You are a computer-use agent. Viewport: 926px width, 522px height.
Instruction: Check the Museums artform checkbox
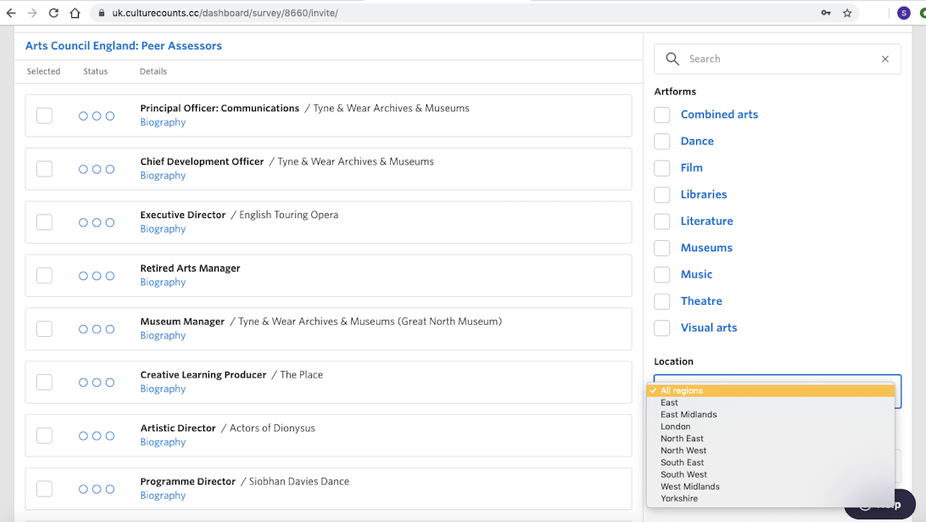coord(662,247)
